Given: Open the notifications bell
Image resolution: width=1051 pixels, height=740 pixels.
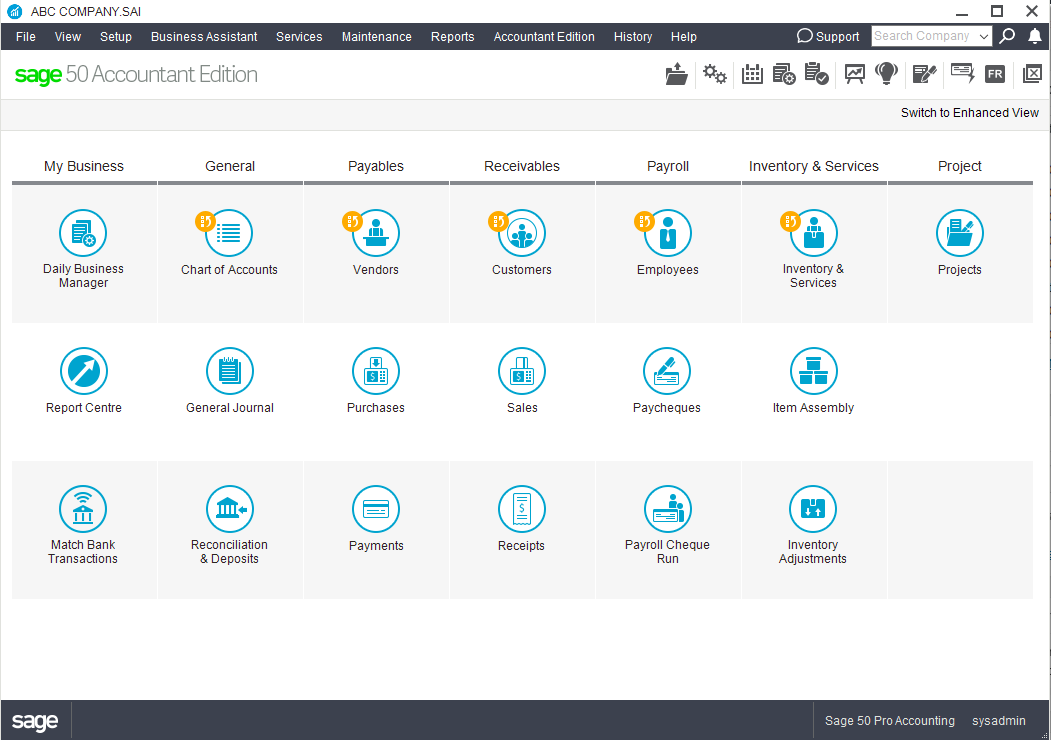Looking at the screenshot, I should pos(1035,36).
